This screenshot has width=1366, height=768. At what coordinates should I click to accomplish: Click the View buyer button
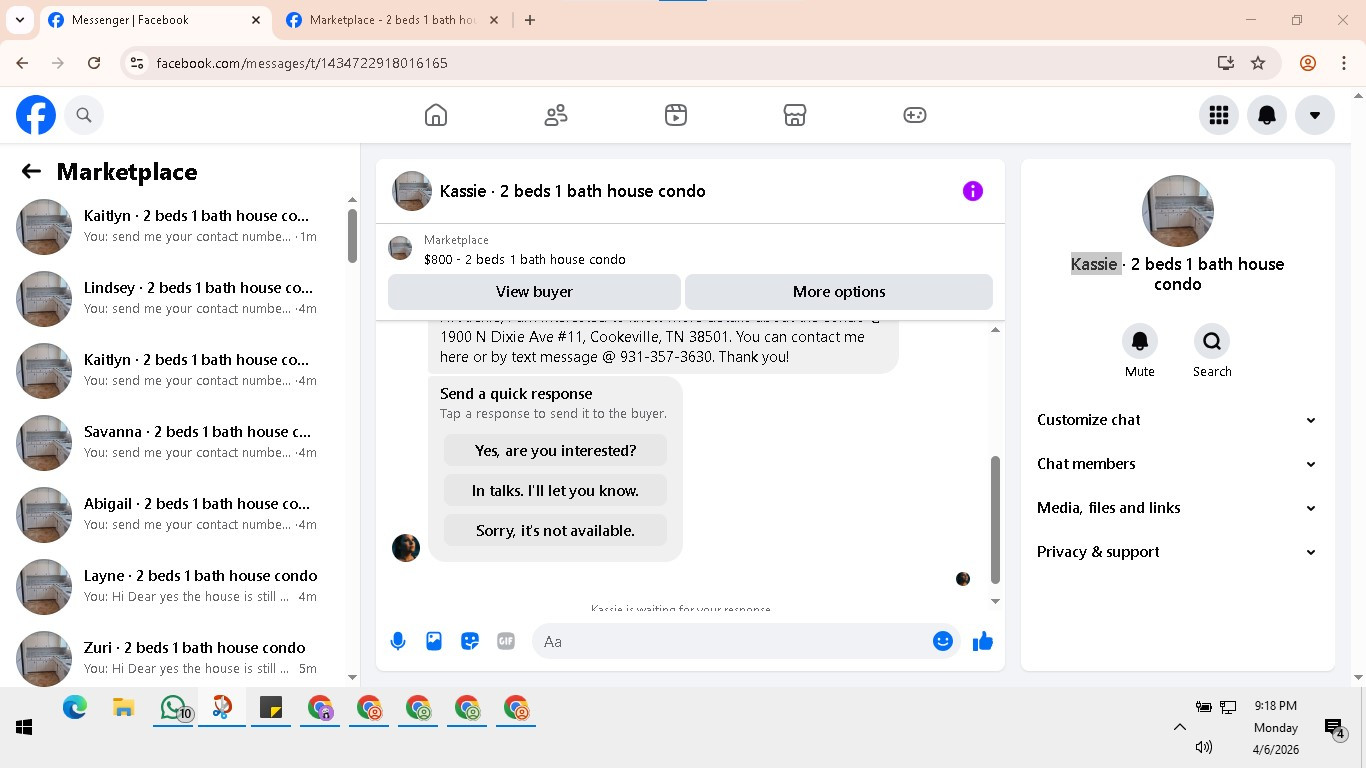(534, 292)
